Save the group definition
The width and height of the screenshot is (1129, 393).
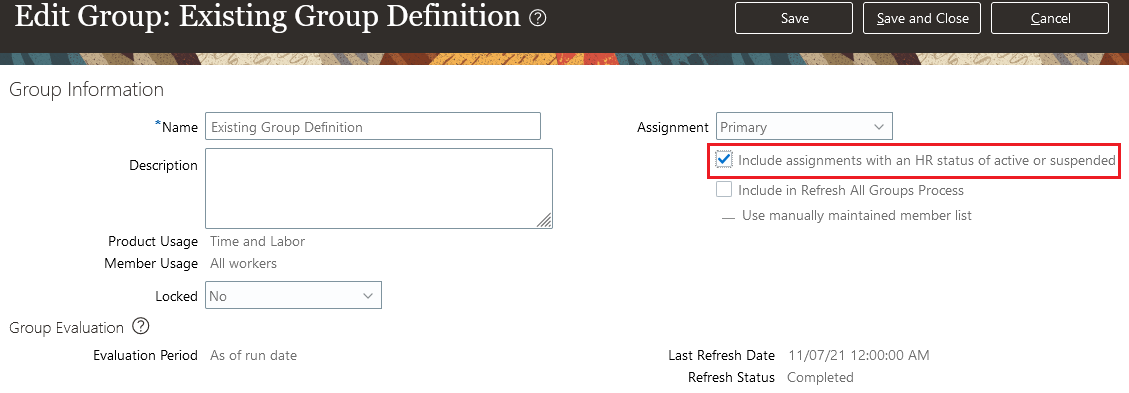pos(794,18)
